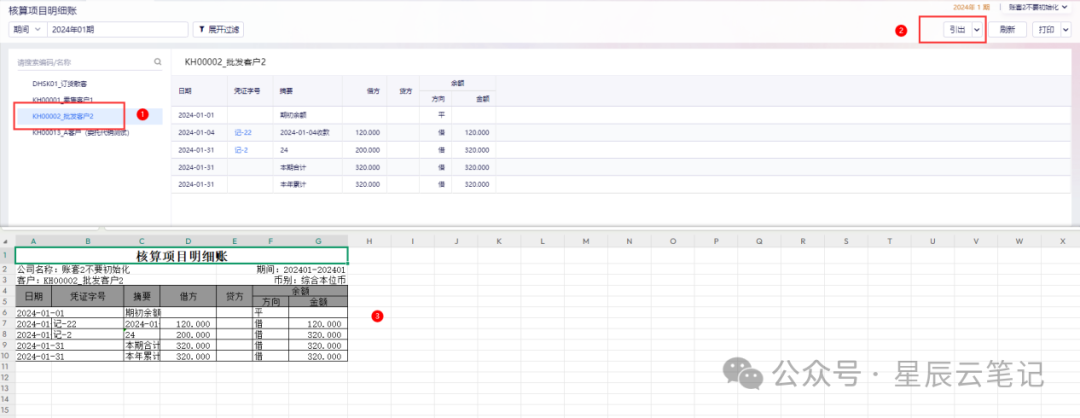Open voucher link 记-22
This screenshot has height=418, width=1080.
click(242, 132)
